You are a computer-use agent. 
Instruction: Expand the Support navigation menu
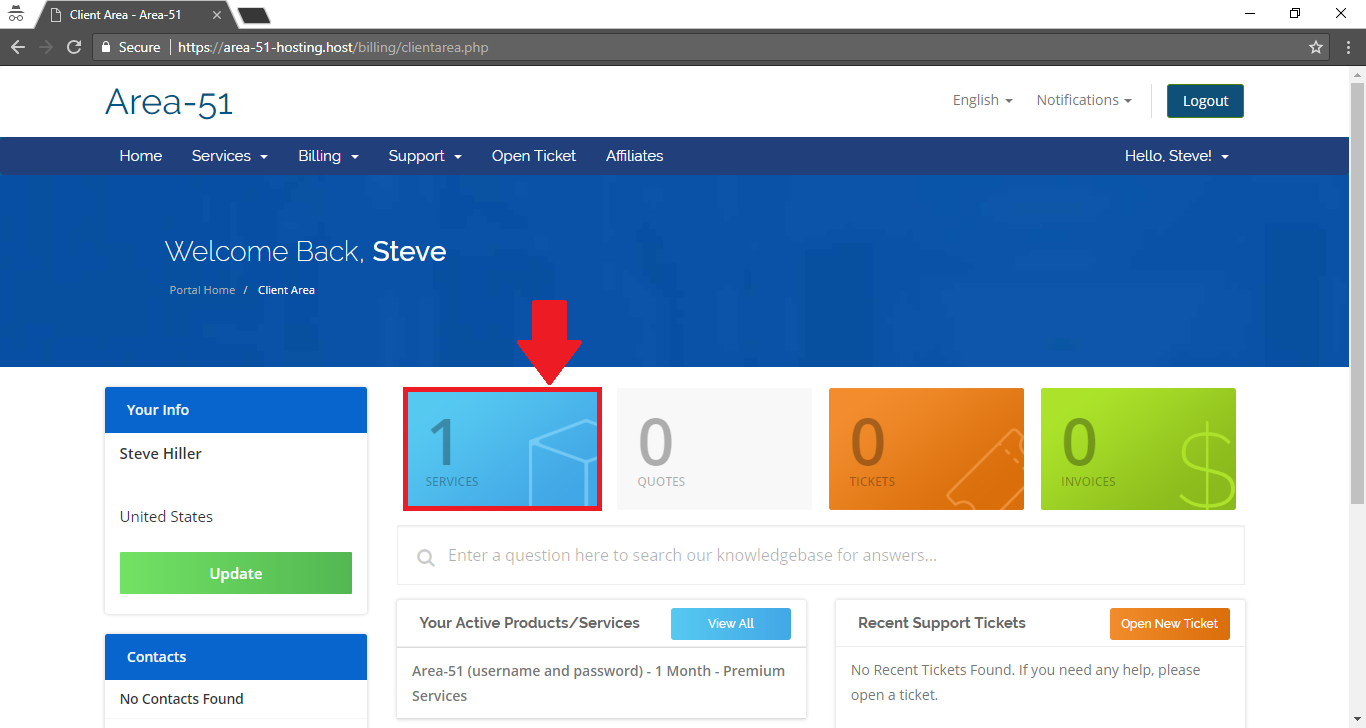pyautogui.click(x=425, y=156)
